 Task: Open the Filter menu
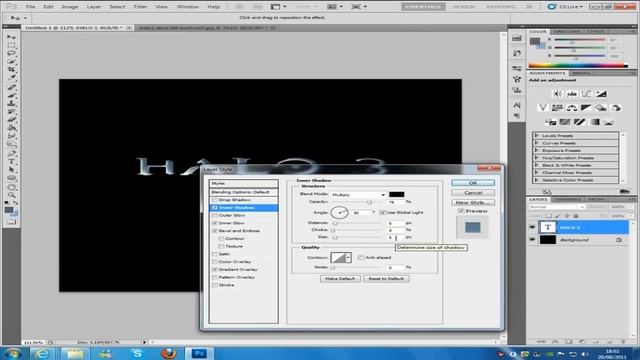[140, 7]
